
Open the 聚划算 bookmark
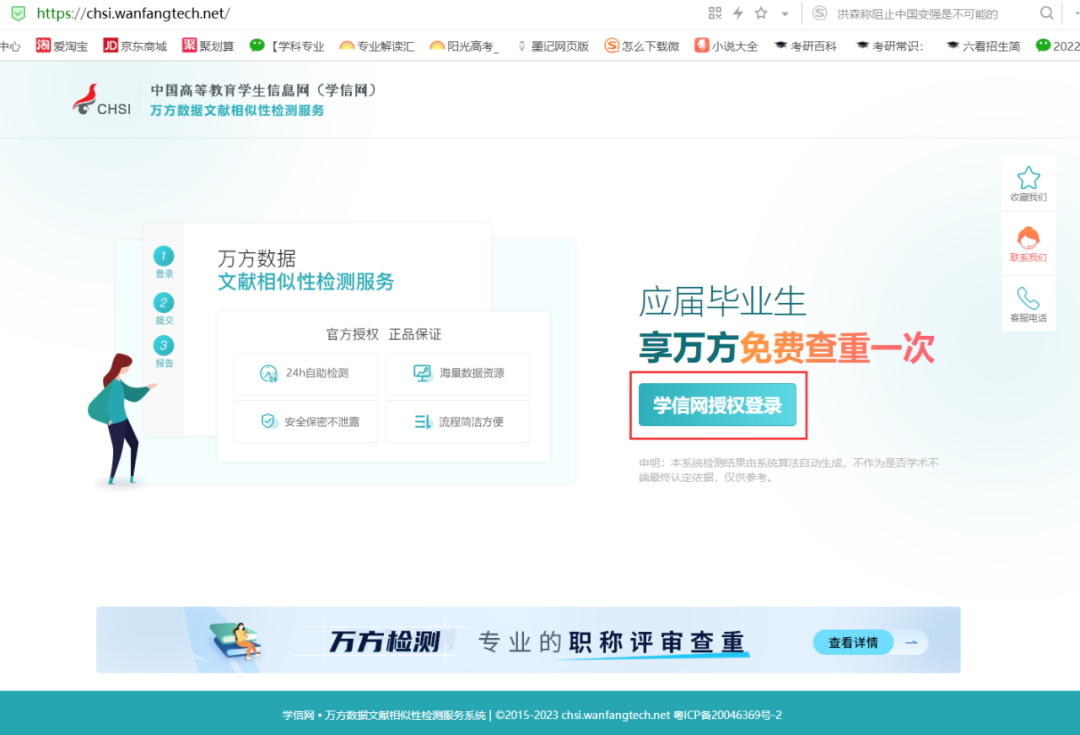tap(208, 46)
